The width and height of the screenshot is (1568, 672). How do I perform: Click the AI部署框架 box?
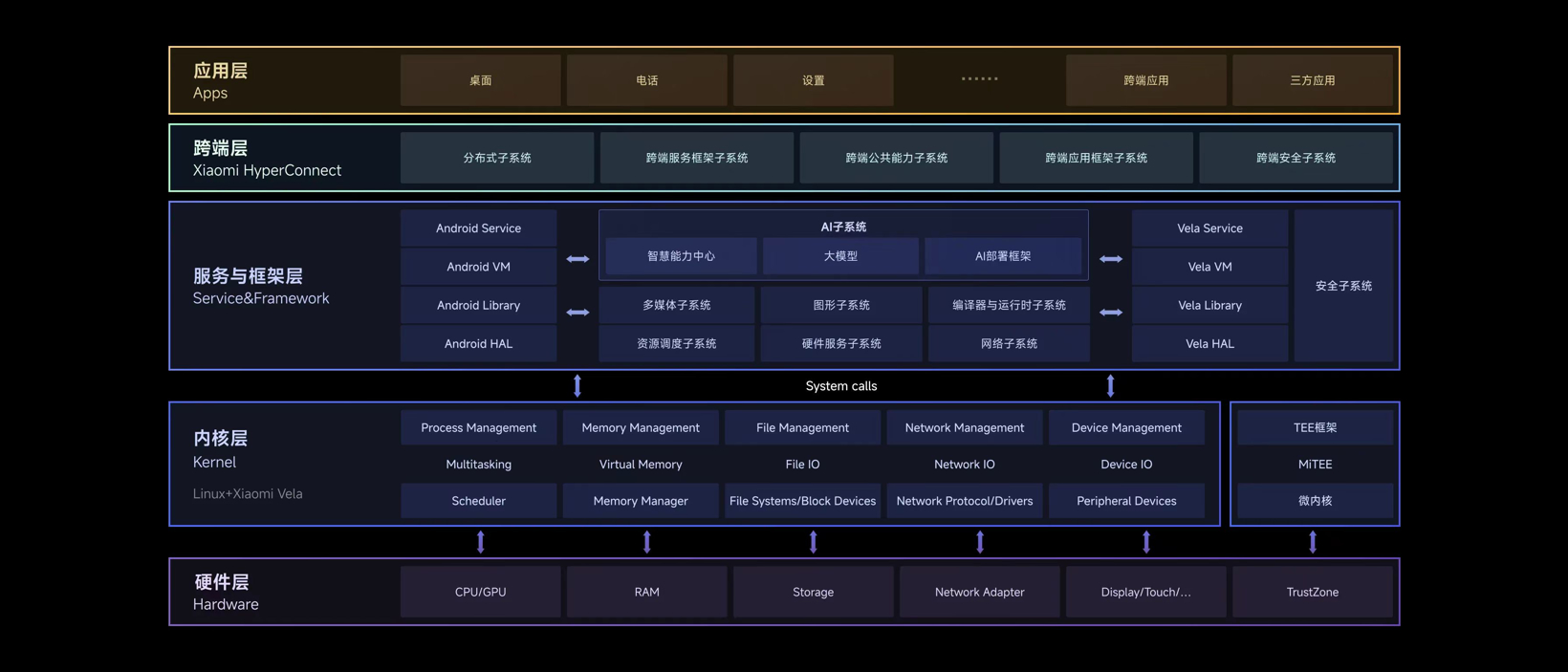(x=1003, y=256)
